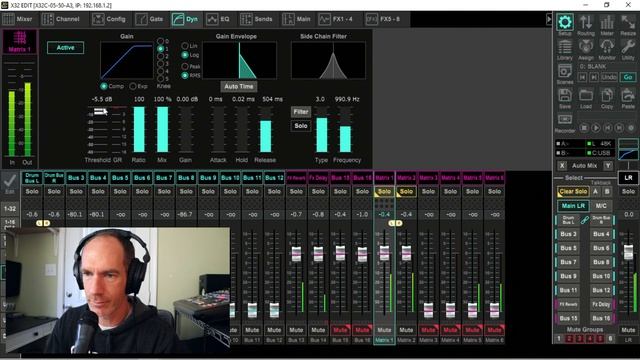The width and height of the screenshot is (640, 360).
Task: Go to next scene arrow
Action: [594, 77]
